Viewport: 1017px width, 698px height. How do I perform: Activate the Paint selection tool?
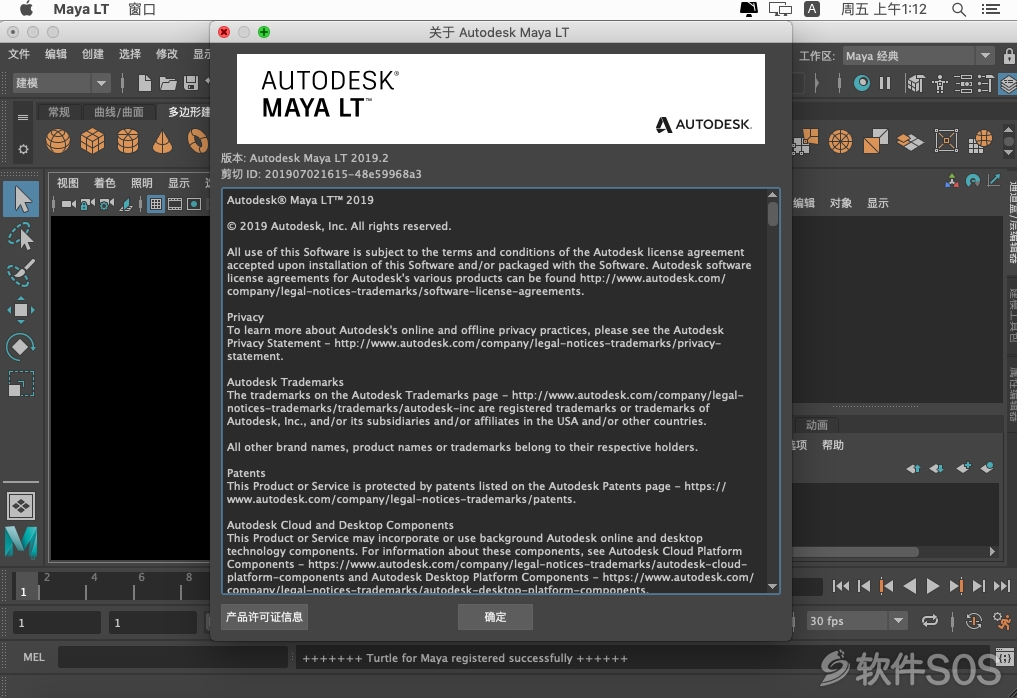coord(21,273)
